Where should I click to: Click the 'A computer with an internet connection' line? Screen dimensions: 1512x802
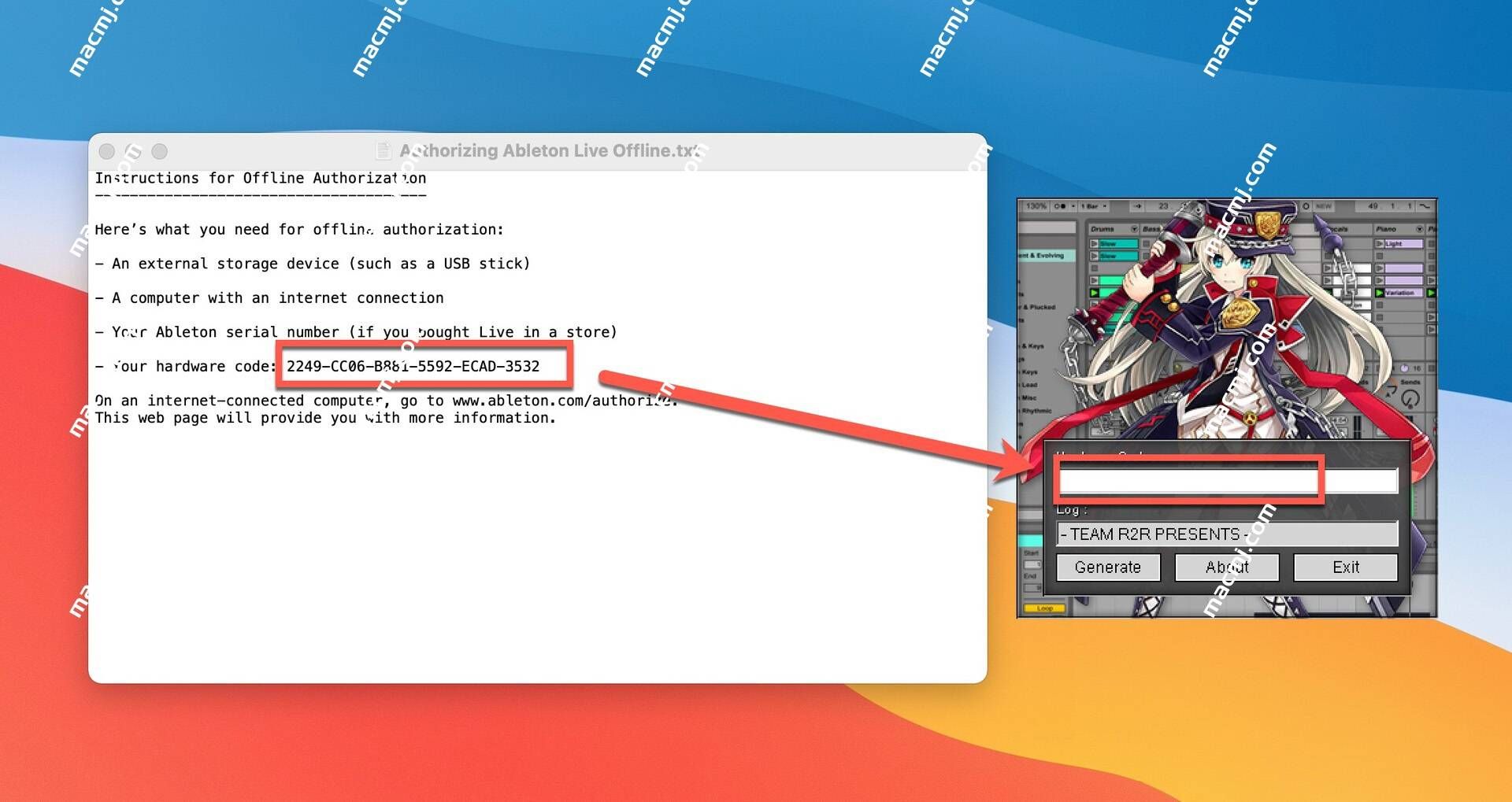click(269, 298)
